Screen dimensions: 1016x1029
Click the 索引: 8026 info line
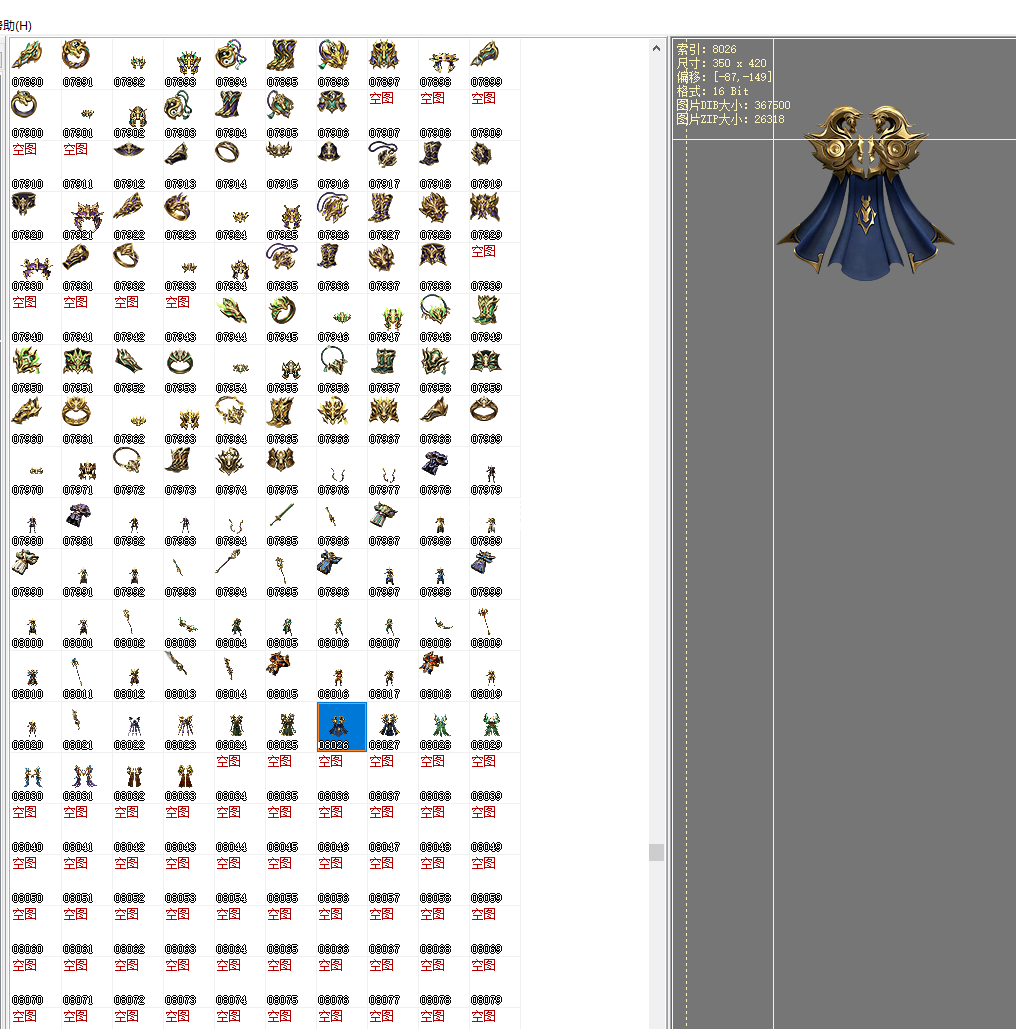tap(706, 49)
